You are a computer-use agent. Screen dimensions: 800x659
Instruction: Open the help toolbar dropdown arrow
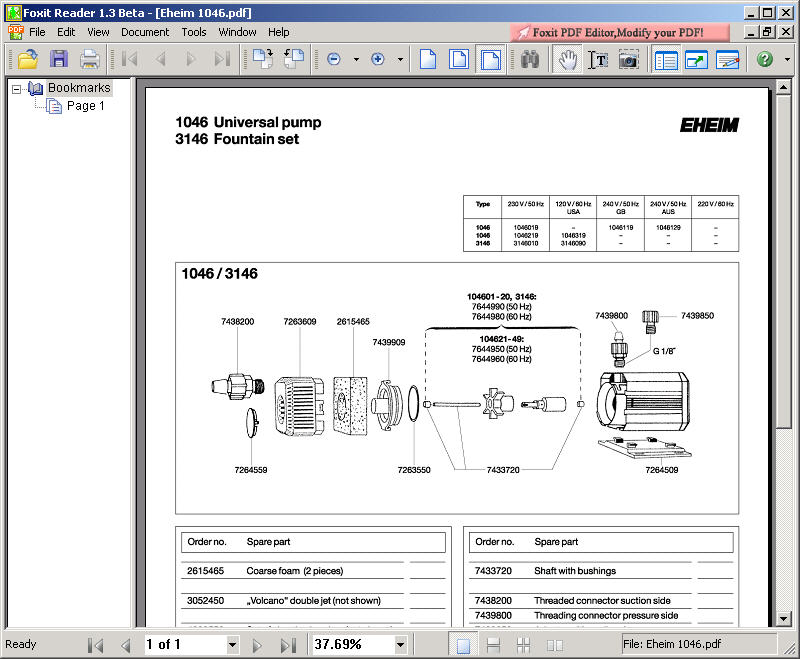(x=788, y=59)
